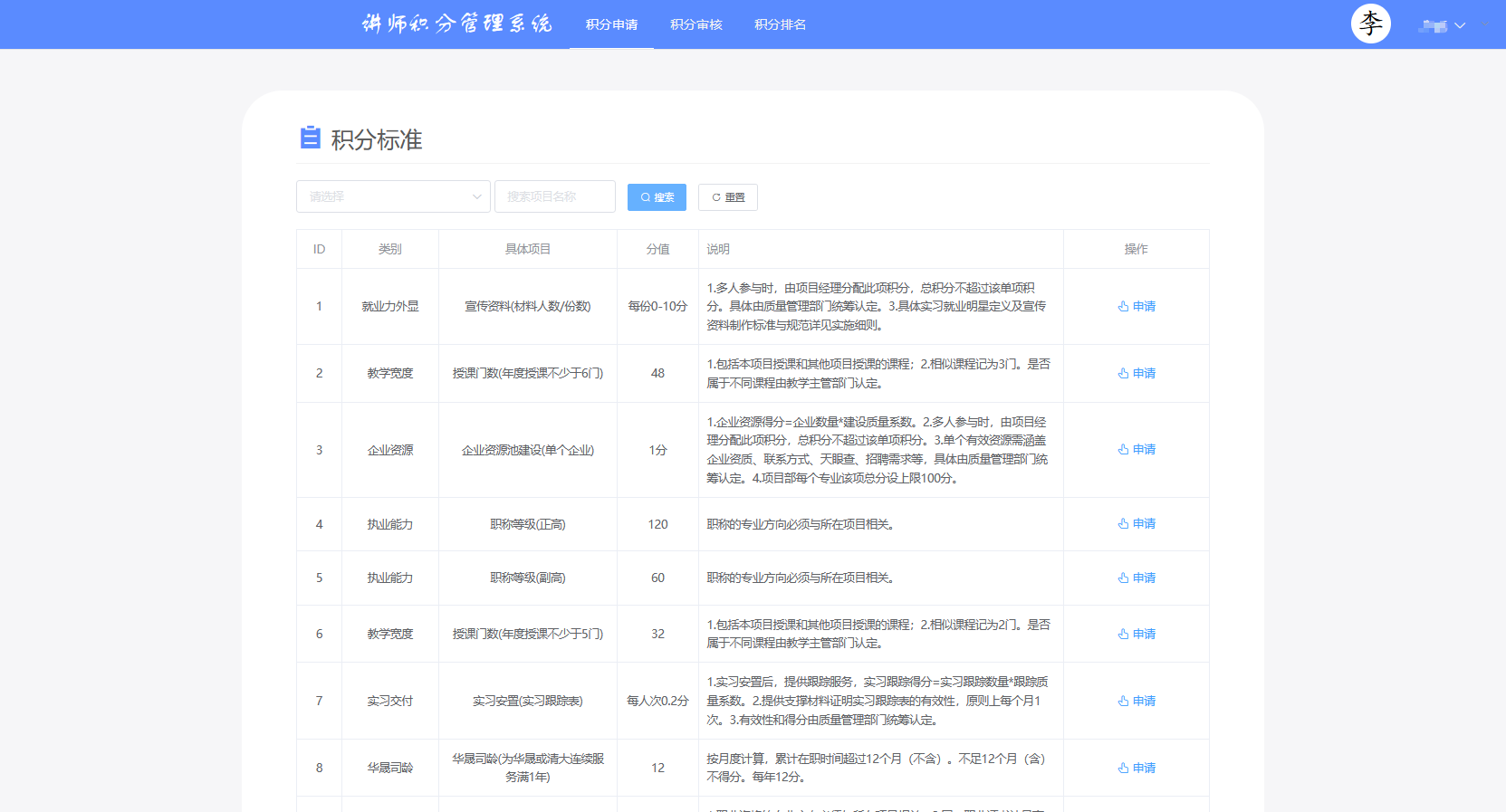Select the 每人次0.2分 score cell
Viewport: 1506px width, 812px height.
pyautogui.click(x=658, y=701)
